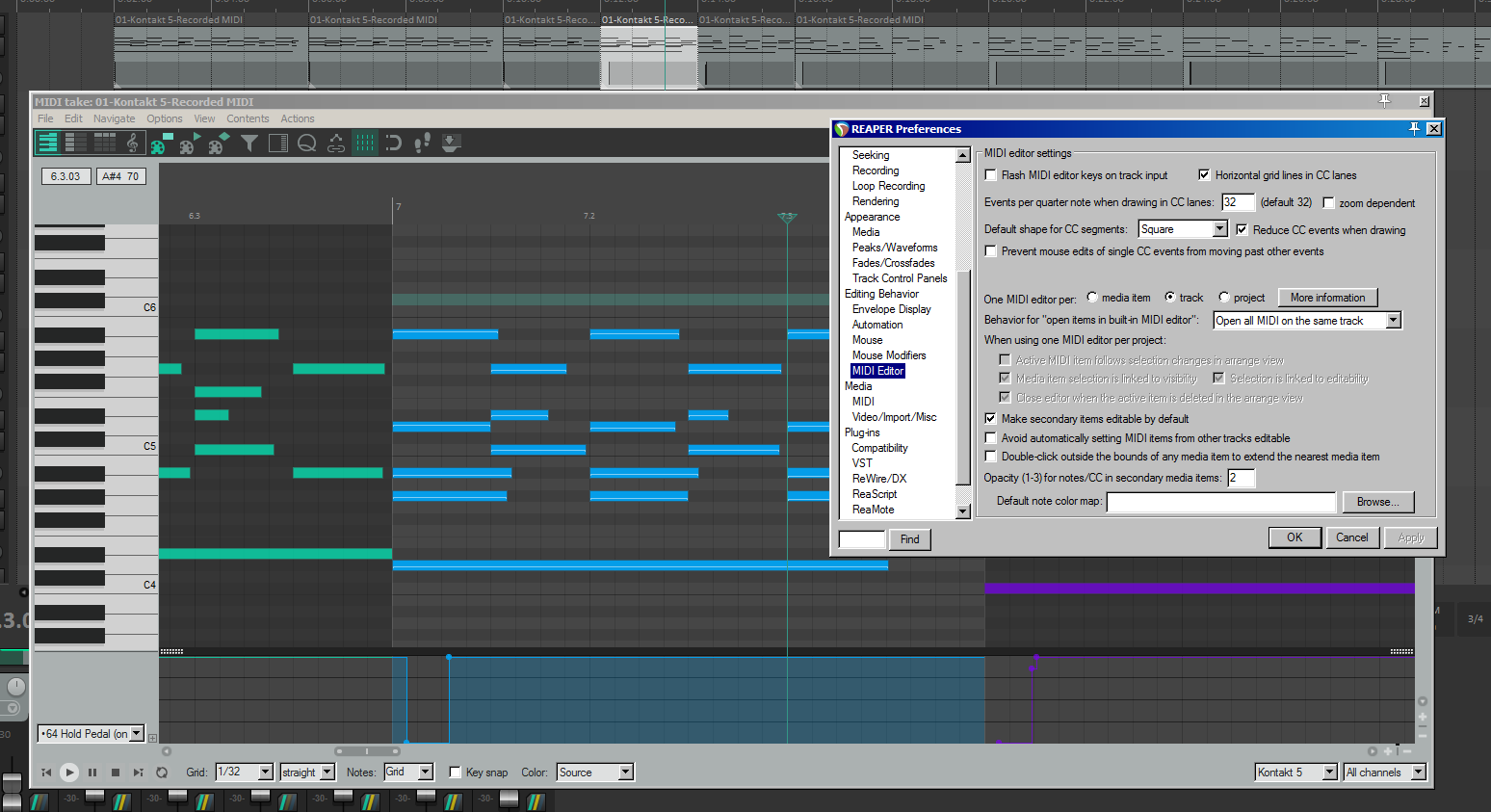Open the straight grid type dropdown
This screenshot has width=1491, height=812.
pos(307,773)
